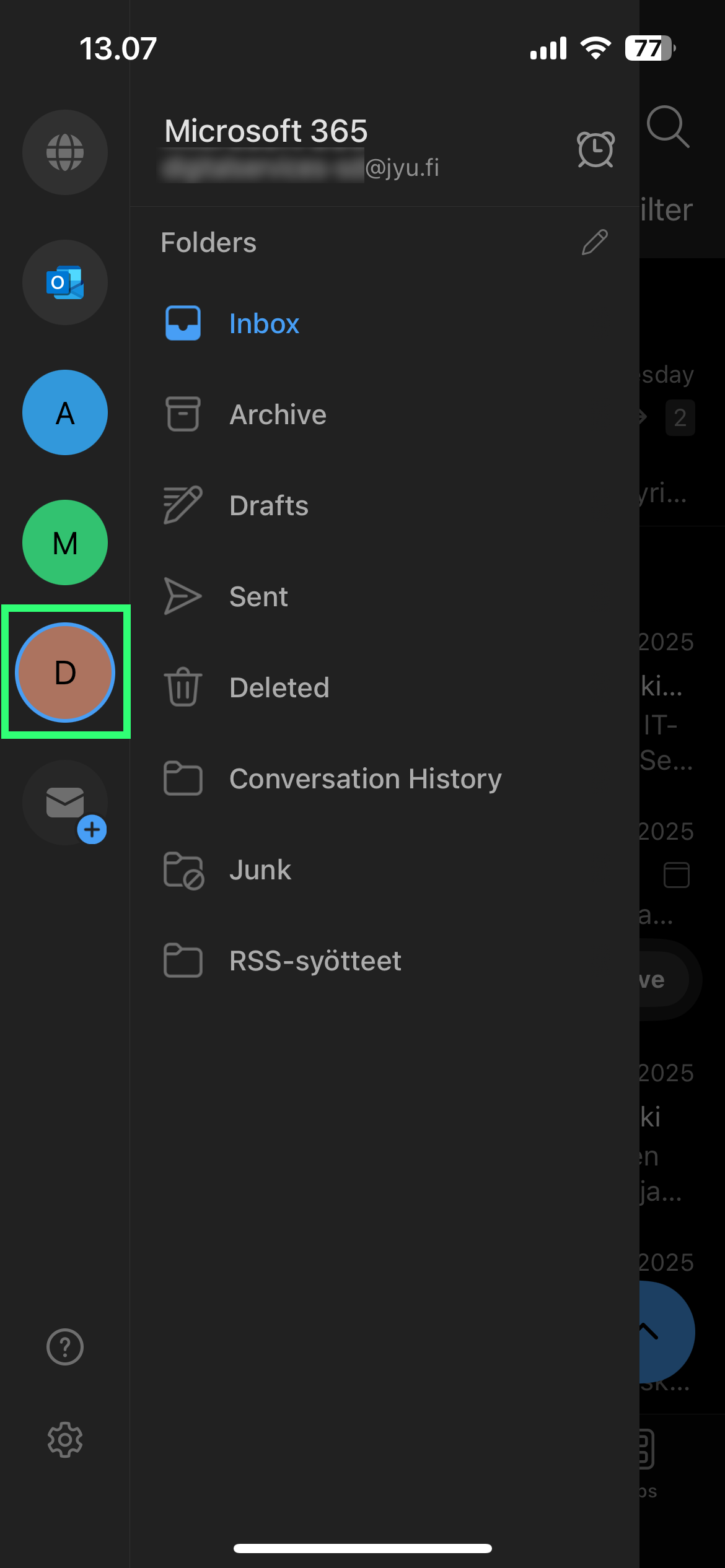Open the RSS-syötteet folder
725x1568 pixels.
pyautogui.click(x=384, y=960)
